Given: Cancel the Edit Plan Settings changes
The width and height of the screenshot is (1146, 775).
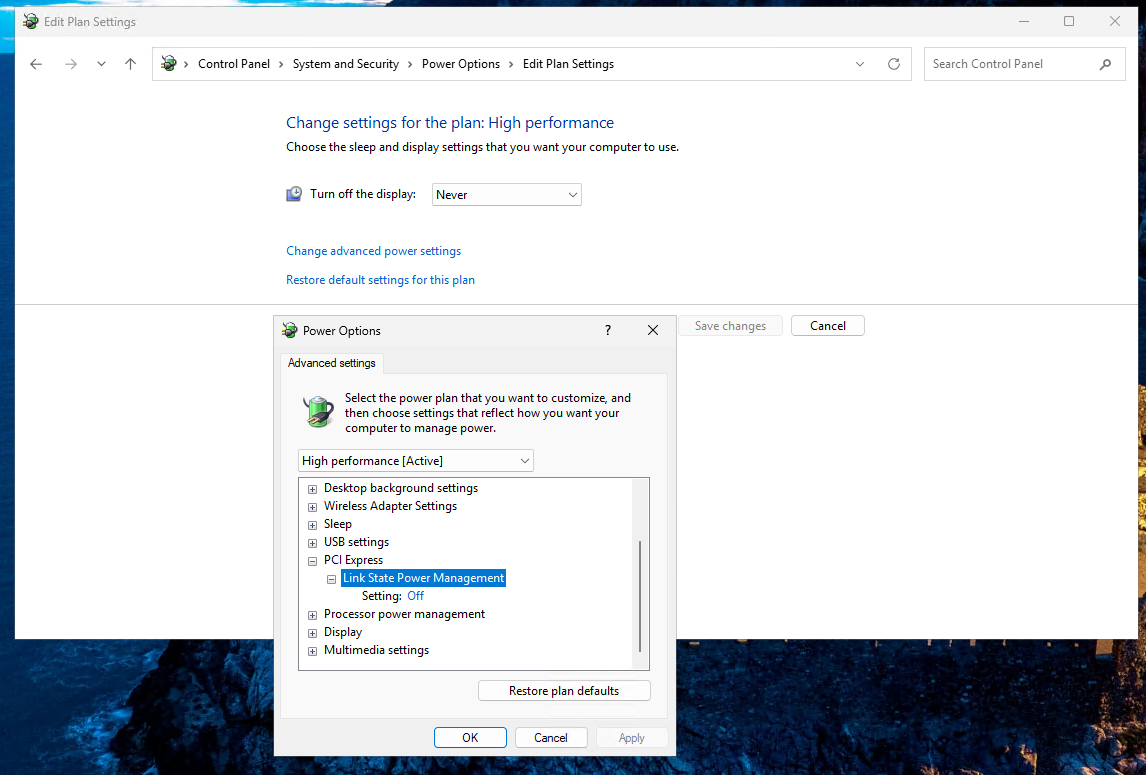Looking at the screenshot, I should [x=827, y=326].
